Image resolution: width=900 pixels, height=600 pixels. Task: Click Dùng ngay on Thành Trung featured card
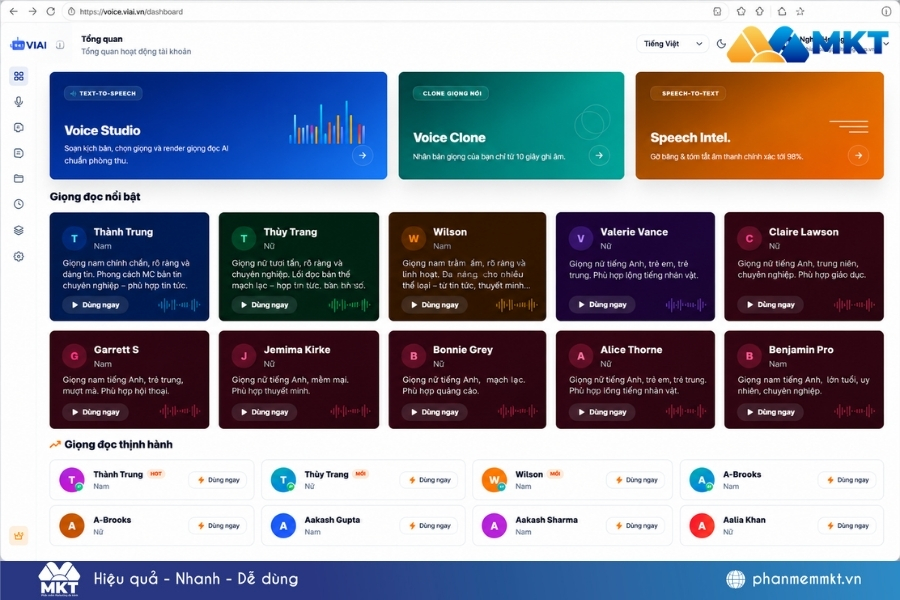(x=95, y=305)
